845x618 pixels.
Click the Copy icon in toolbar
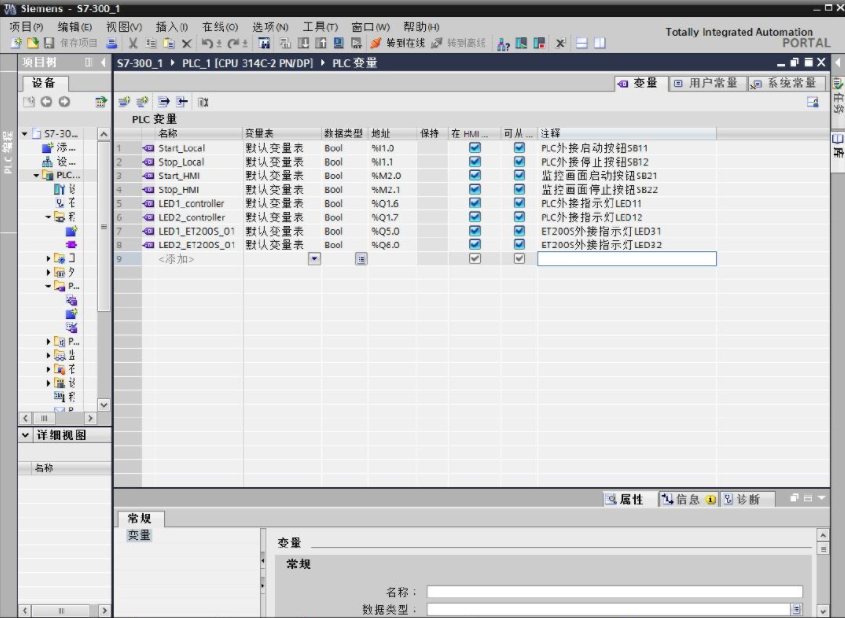151,43
